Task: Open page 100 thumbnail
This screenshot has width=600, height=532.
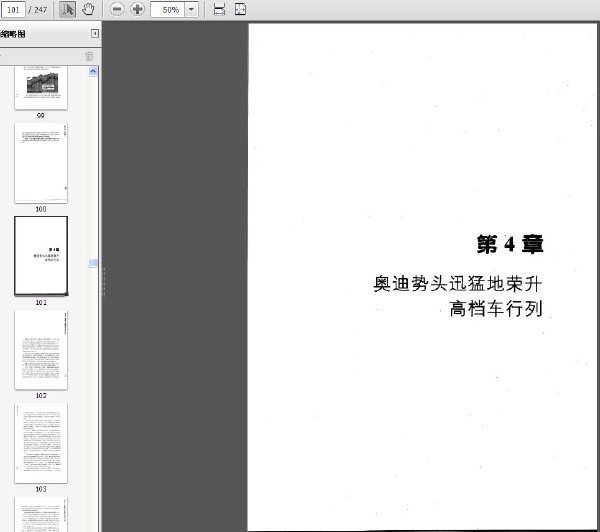Action: pos(41,163)
